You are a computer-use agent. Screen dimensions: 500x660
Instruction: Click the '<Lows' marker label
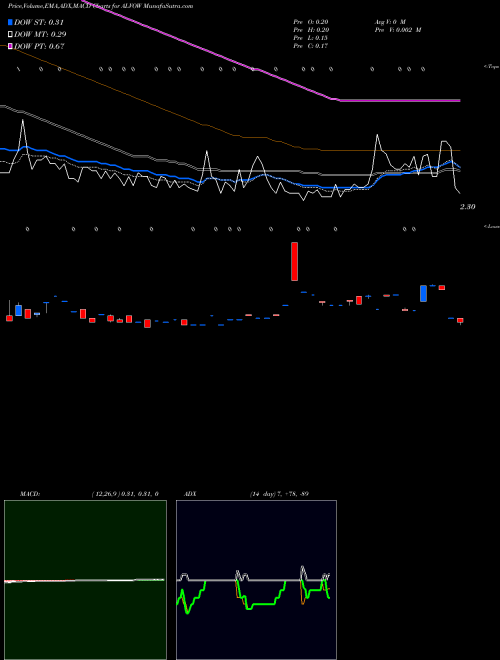(491, 226)
